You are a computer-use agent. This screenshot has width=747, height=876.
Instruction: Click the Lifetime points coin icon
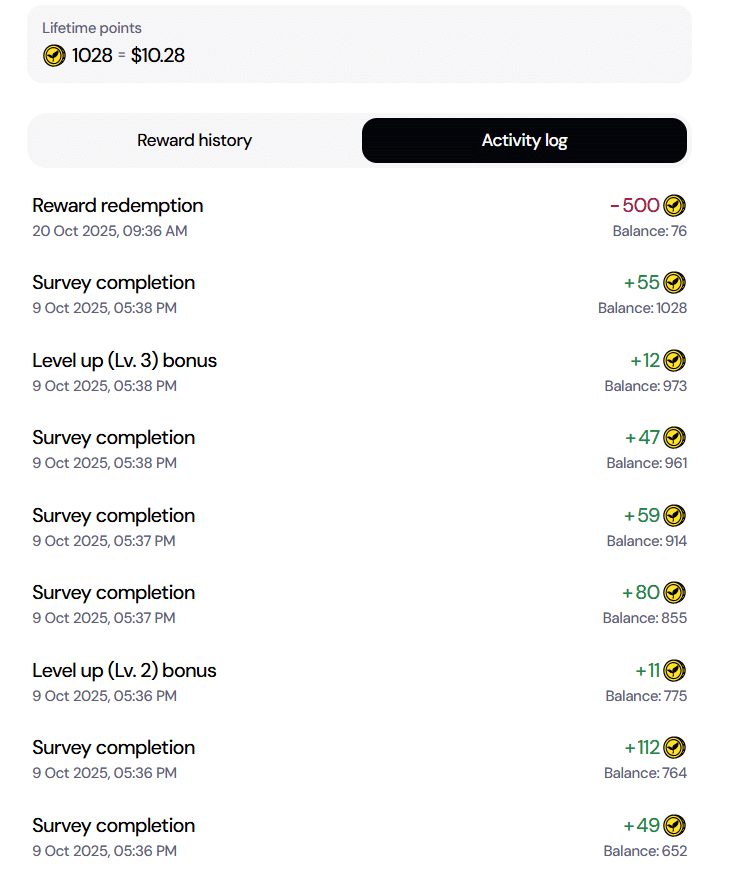click(x=55, y=56)
